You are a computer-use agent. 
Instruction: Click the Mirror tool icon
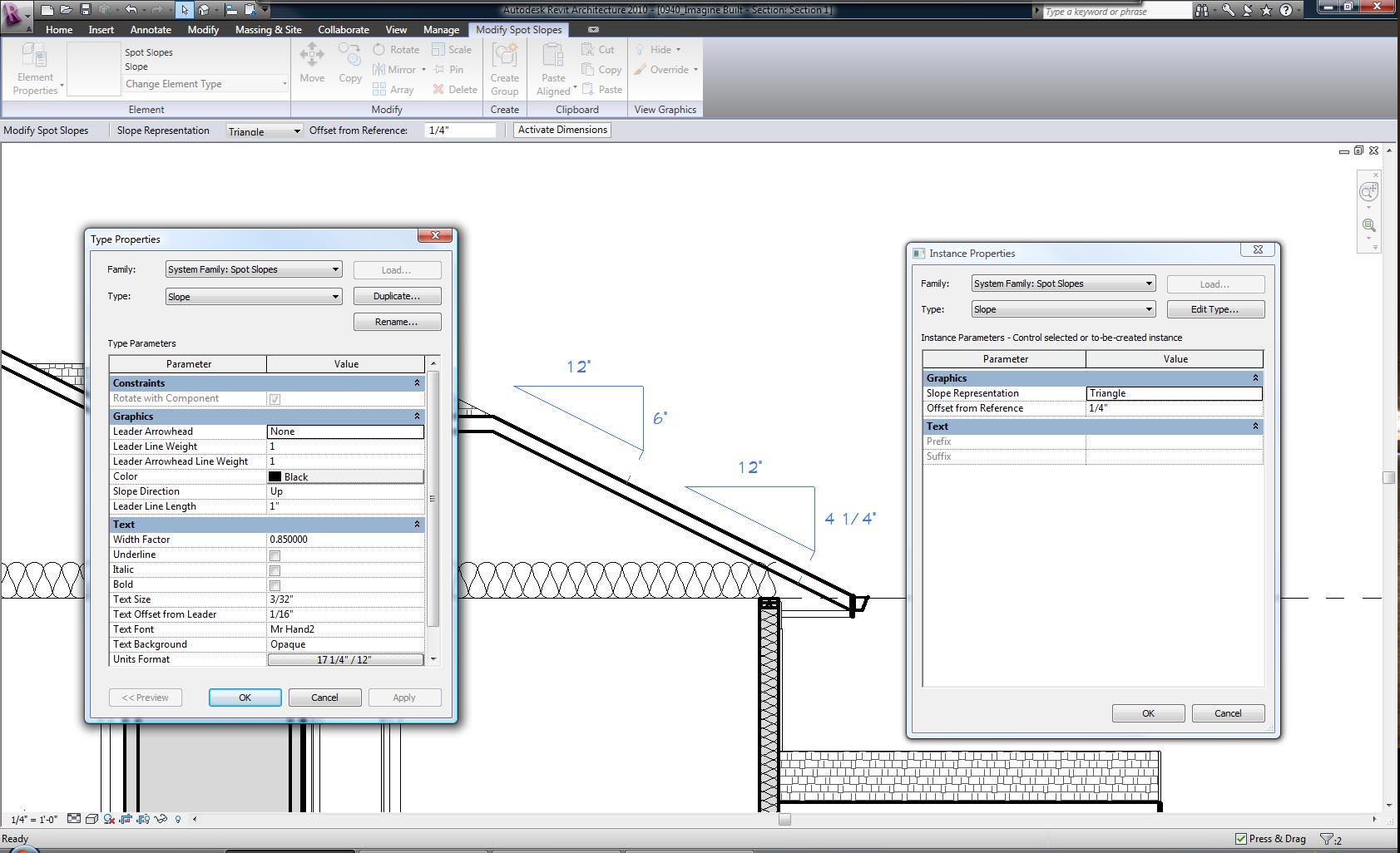point(379,70)
